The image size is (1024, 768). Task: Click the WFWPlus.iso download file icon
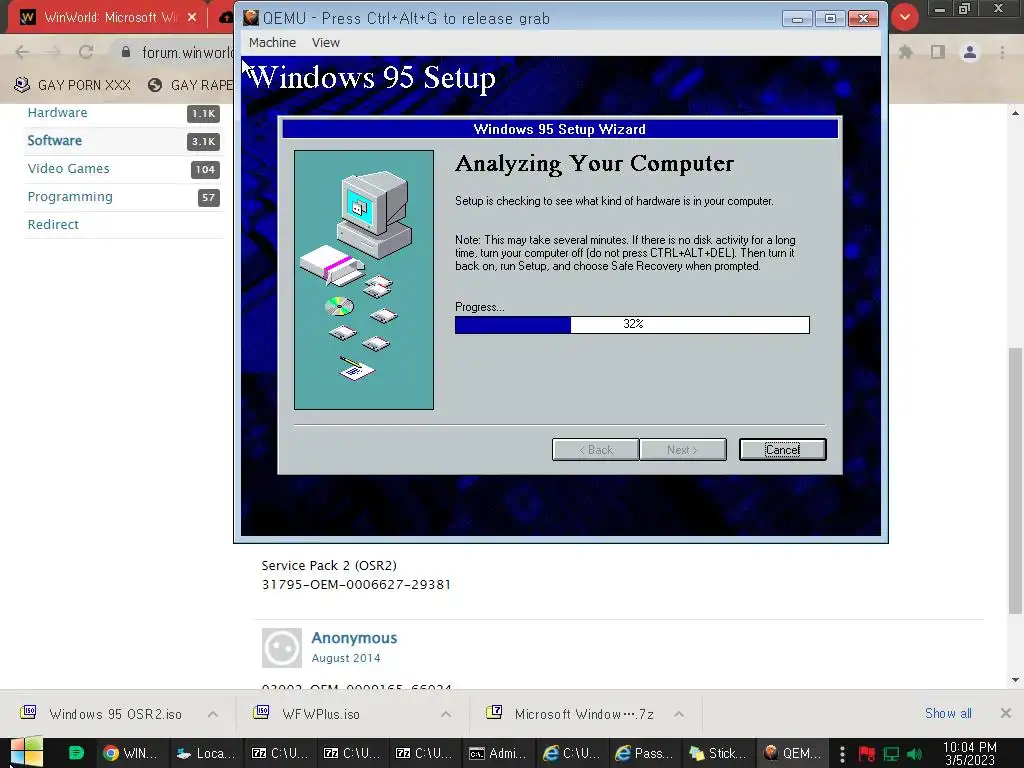(x=261, y=712)
